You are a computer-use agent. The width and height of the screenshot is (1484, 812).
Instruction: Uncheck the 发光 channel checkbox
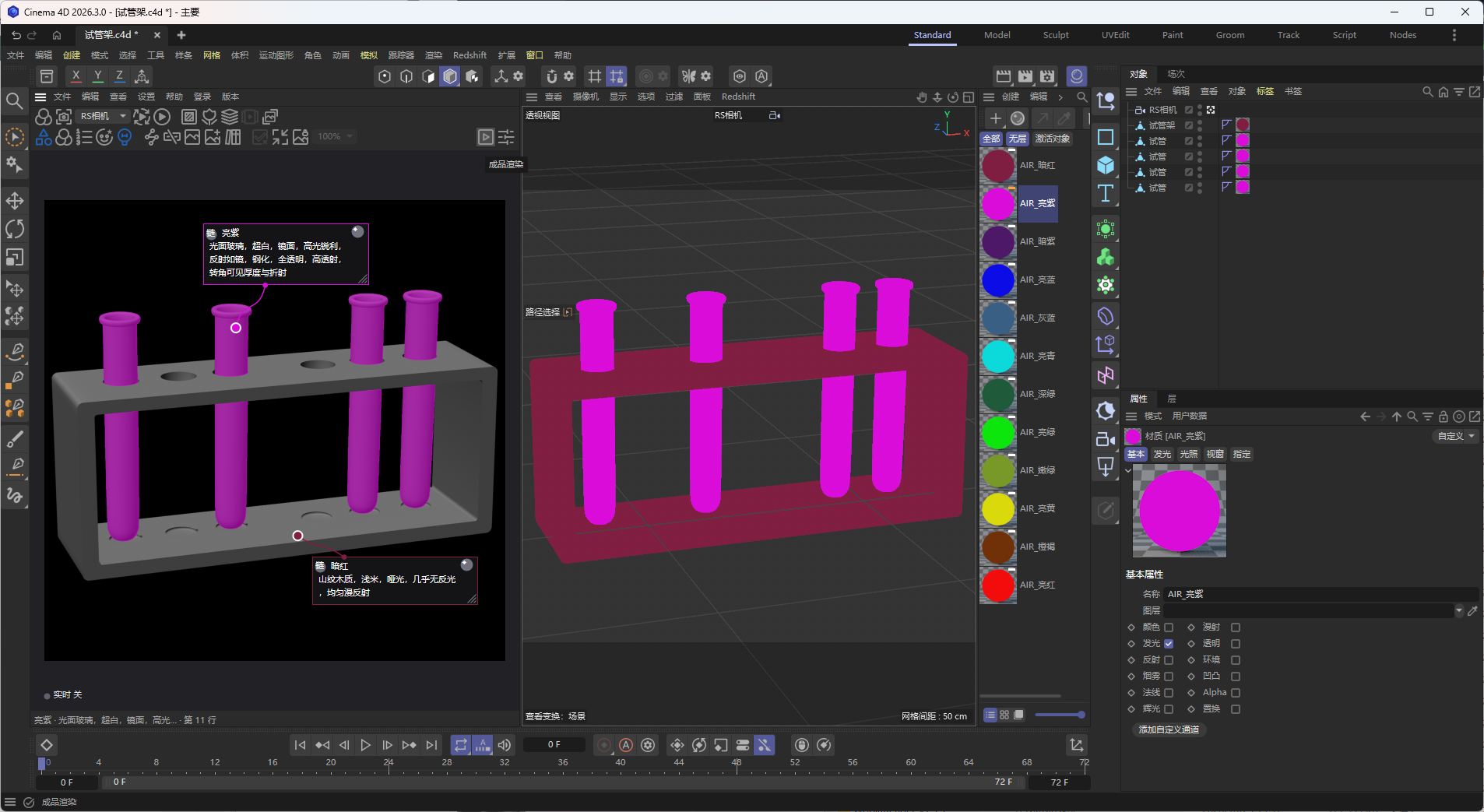[1169, 644]
